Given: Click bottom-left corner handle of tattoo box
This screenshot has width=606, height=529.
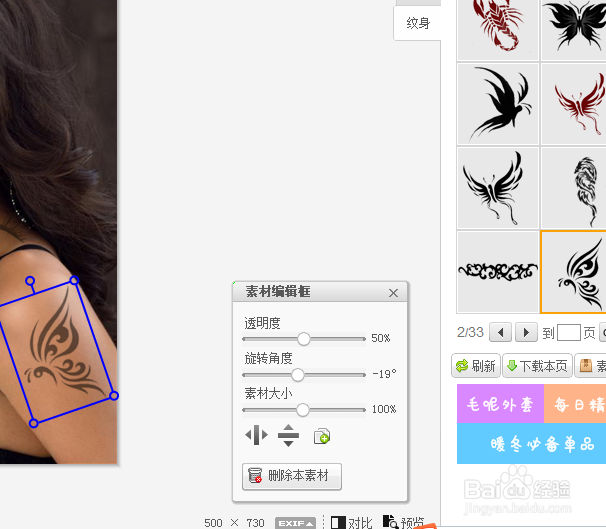Looking at the screenshot, I should pos(34,424).
